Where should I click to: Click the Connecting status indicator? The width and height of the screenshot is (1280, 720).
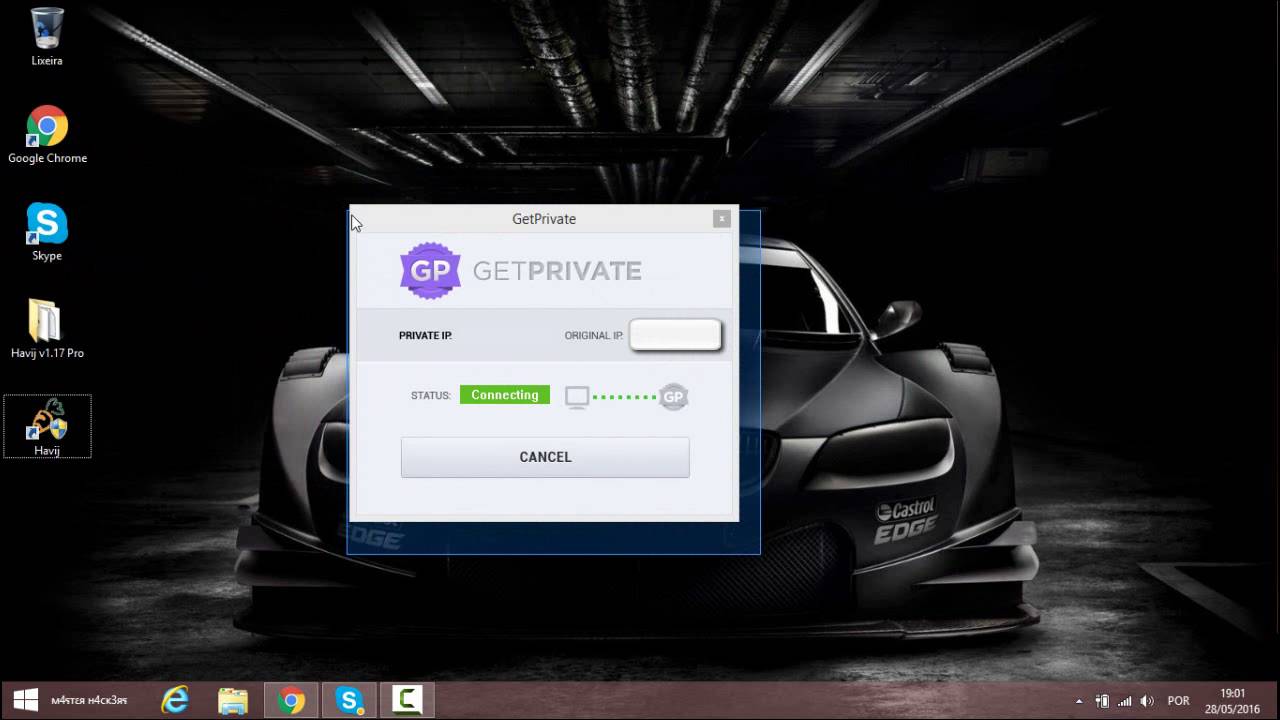pos(505,395)
